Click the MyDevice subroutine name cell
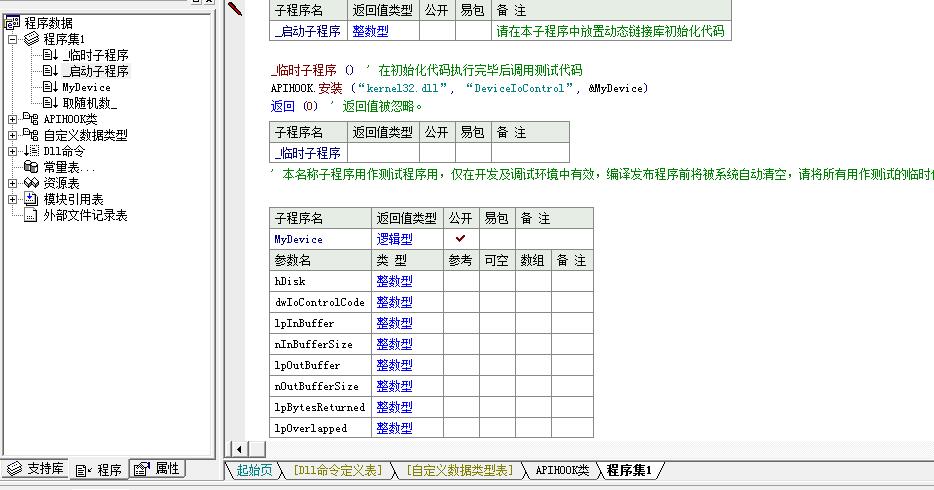The image size is (934, 490). point(320,239)
